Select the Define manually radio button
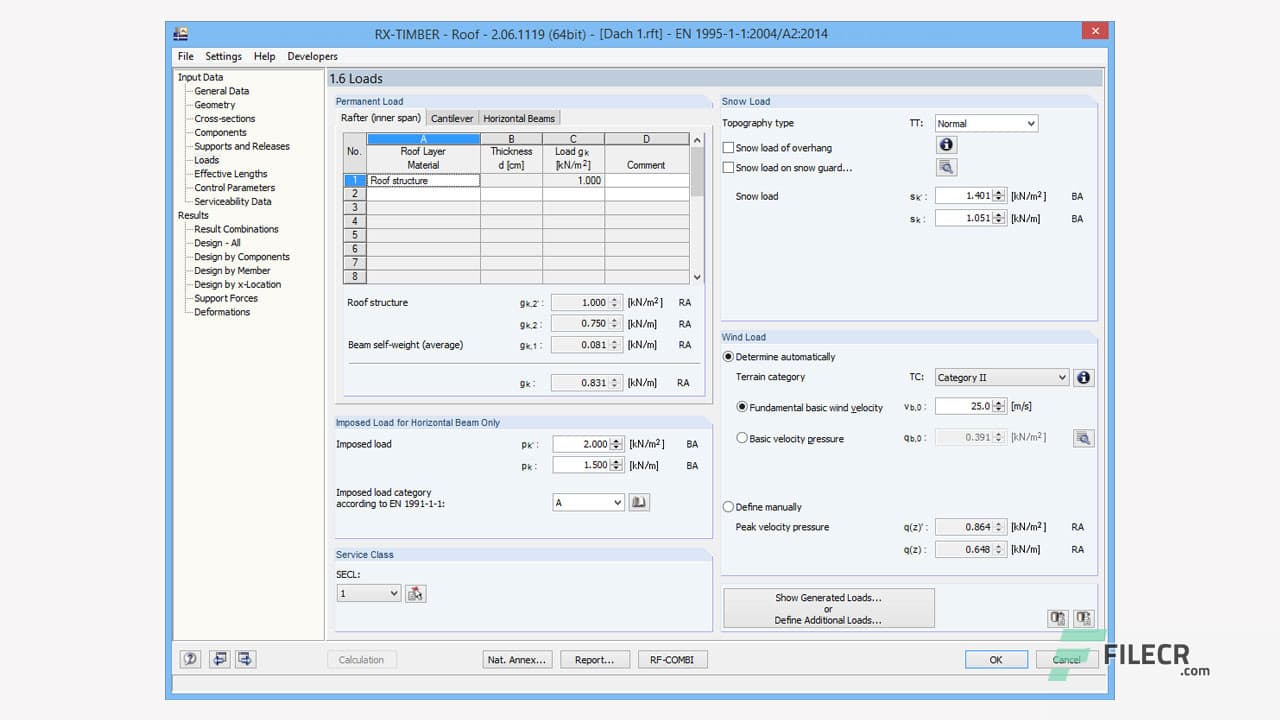This screenshot has width=1280, height=720. pos(728,507)
